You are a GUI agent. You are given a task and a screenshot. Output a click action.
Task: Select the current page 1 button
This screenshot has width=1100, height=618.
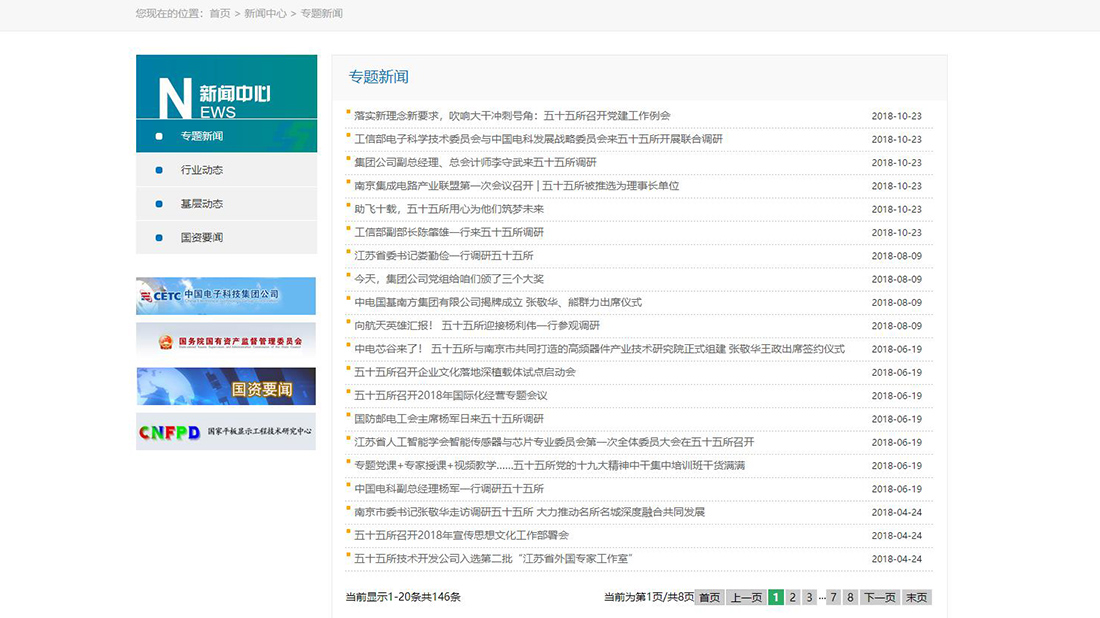tap(776, 597)
